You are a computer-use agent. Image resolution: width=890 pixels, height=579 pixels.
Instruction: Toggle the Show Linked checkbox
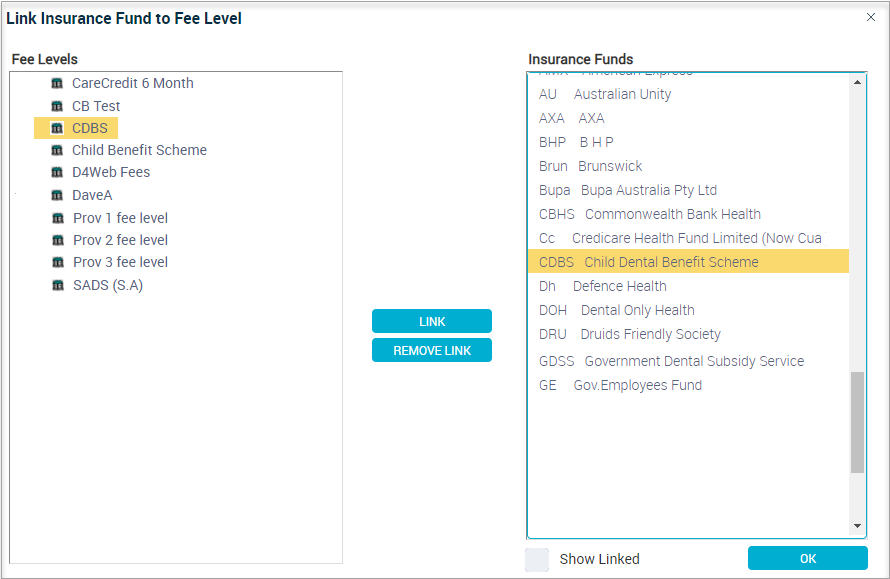tap(537, 559)
